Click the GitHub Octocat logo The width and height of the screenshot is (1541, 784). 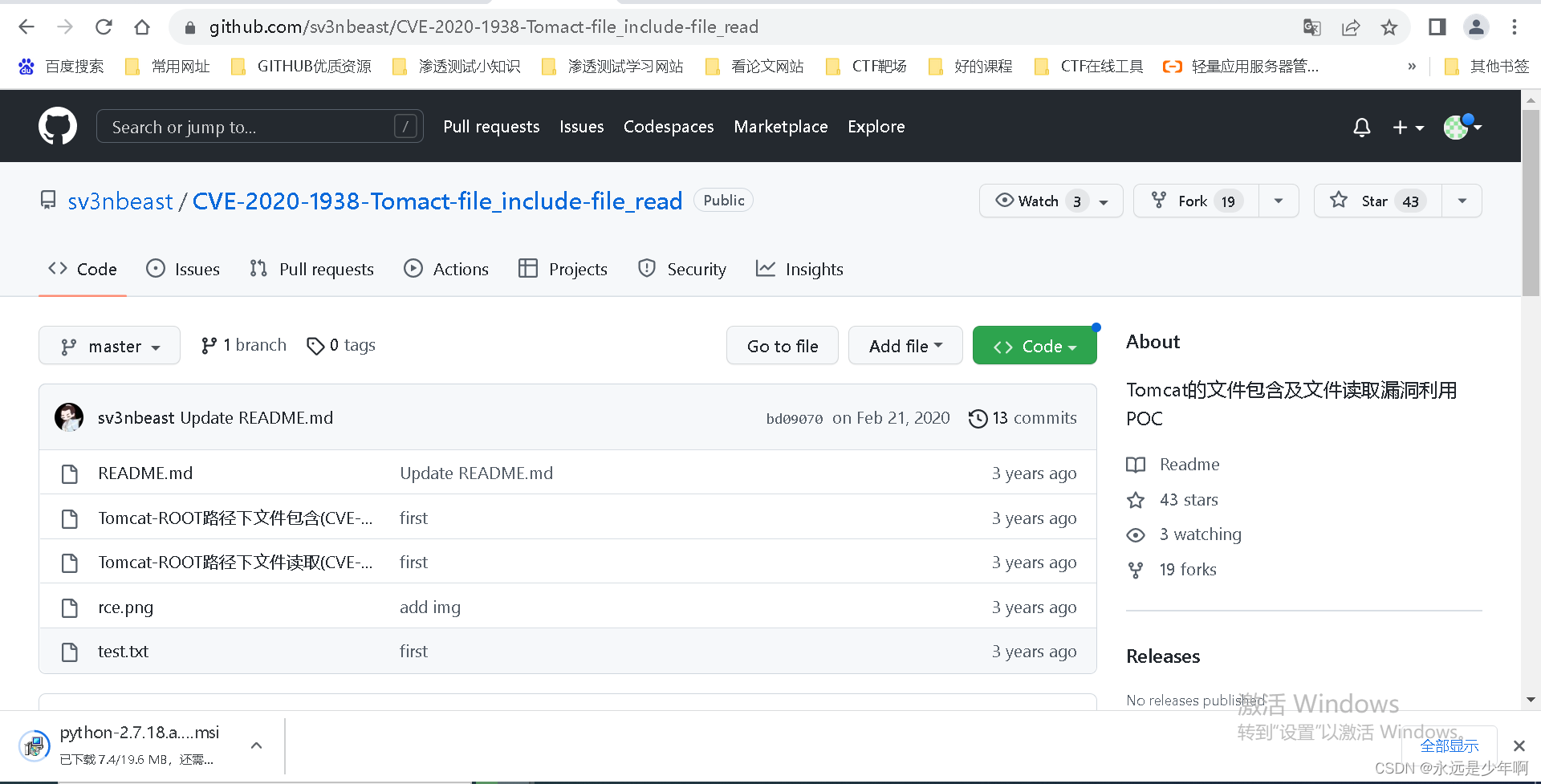[58, 126]
